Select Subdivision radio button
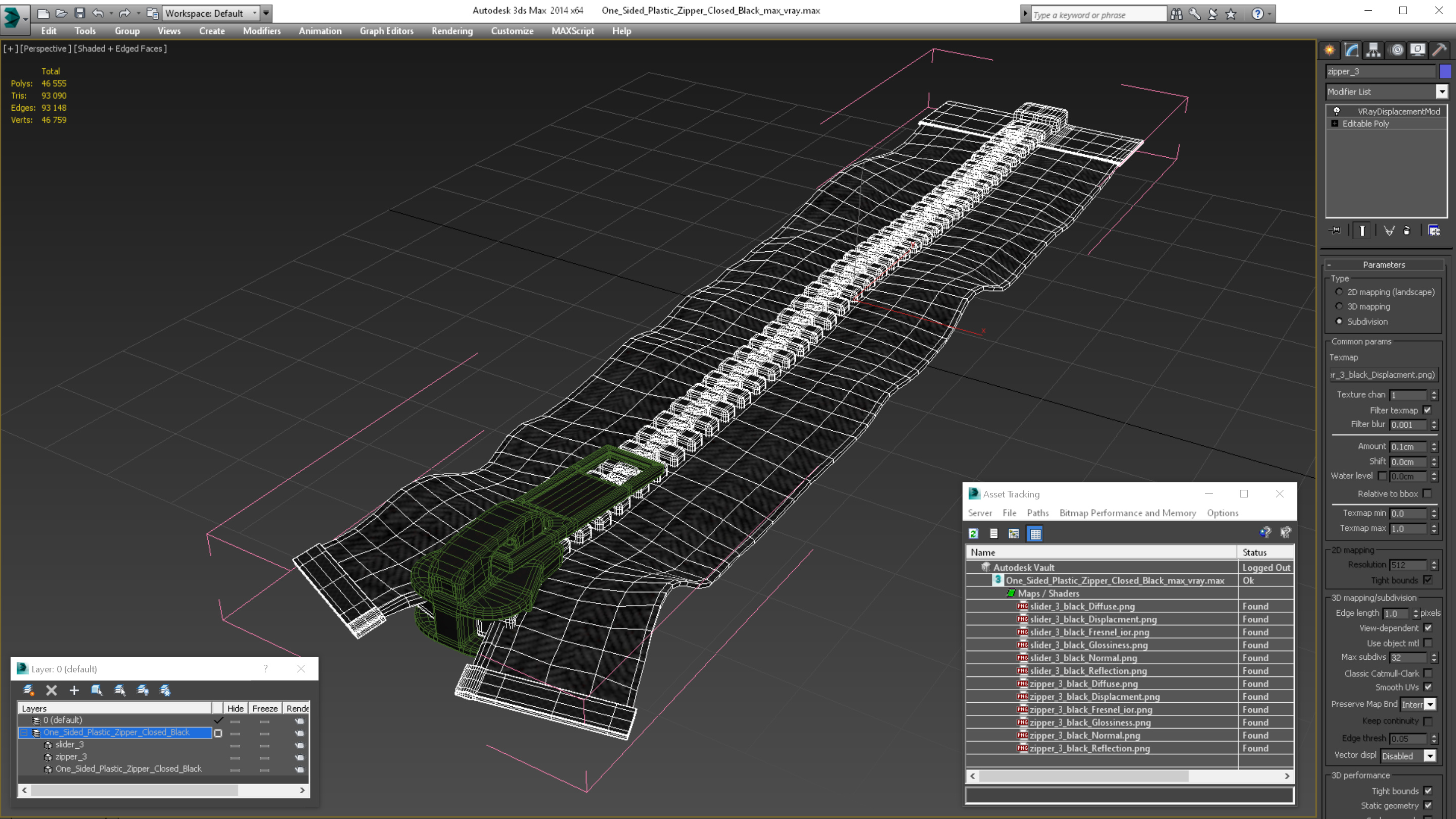 coord(1339,321)
